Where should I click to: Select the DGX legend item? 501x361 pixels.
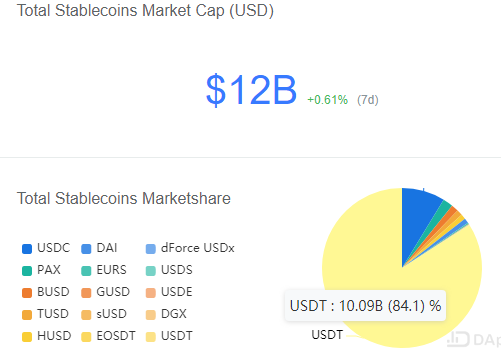click(166, 314)
